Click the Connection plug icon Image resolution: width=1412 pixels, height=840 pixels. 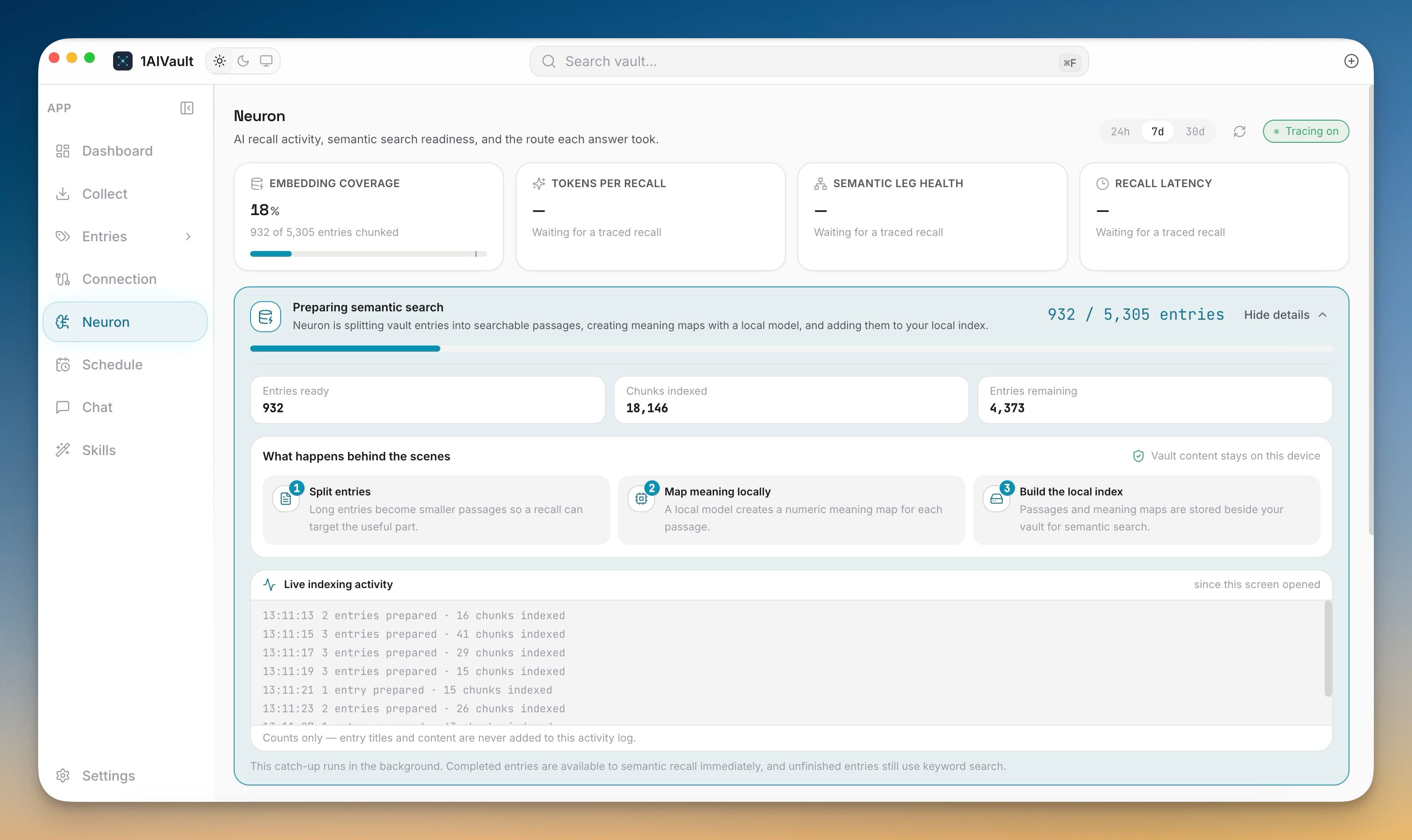pyautogui.click(x=63, y=279)
